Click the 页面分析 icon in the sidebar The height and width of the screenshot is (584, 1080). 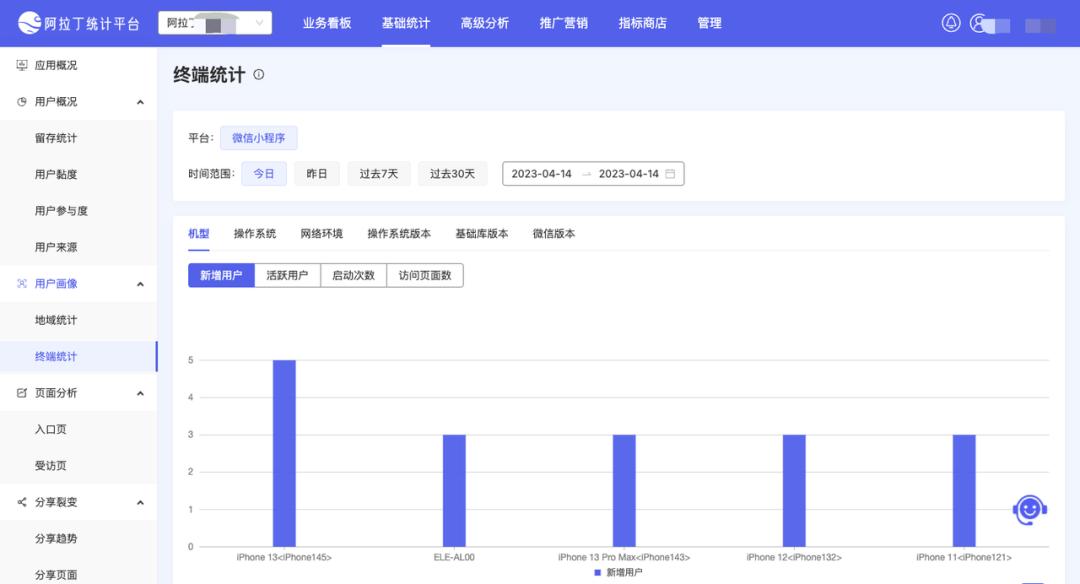click(x=21, y=392)
